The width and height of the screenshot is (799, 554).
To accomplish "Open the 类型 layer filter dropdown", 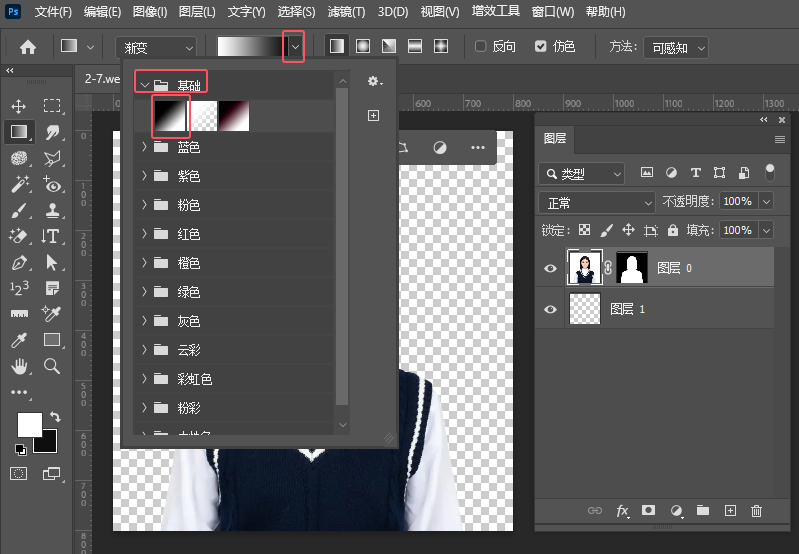I will (581, 174).
